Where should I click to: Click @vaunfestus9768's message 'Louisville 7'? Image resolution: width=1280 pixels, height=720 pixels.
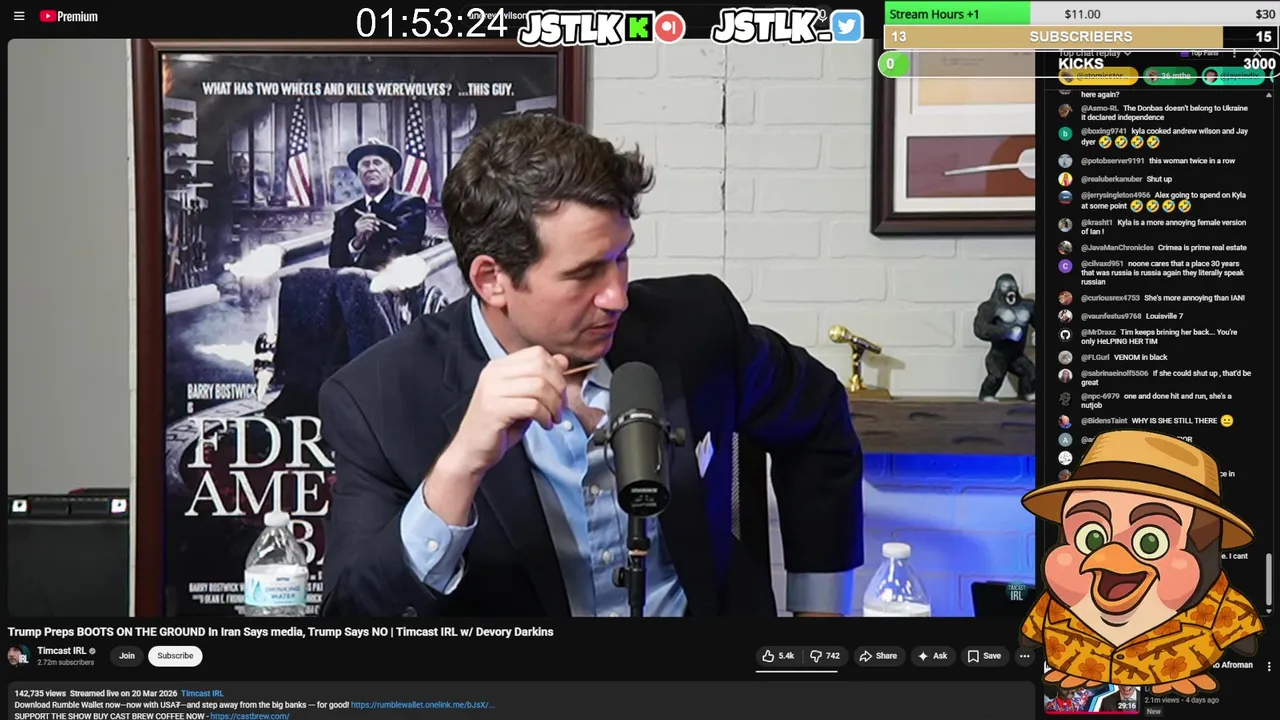click(x=1164, y=316)
